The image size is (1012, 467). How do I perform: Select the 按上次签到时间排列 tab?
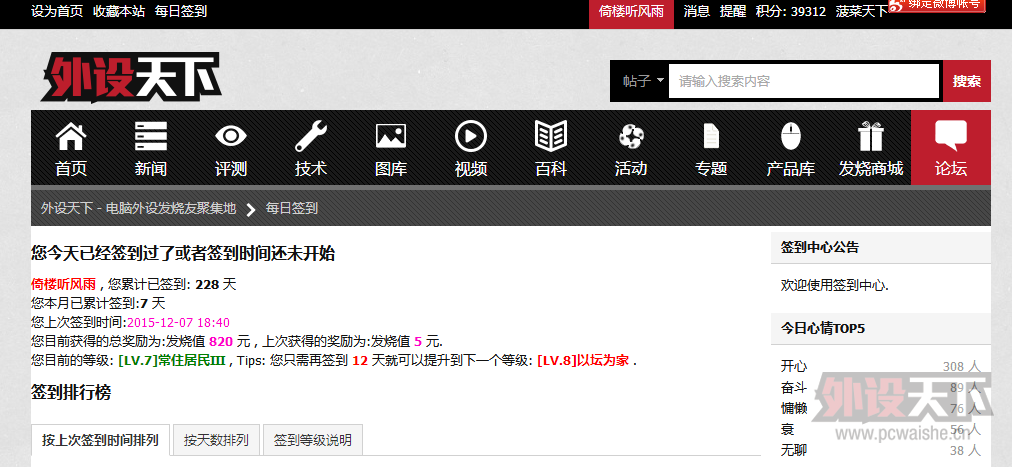(x=100, y=440)
